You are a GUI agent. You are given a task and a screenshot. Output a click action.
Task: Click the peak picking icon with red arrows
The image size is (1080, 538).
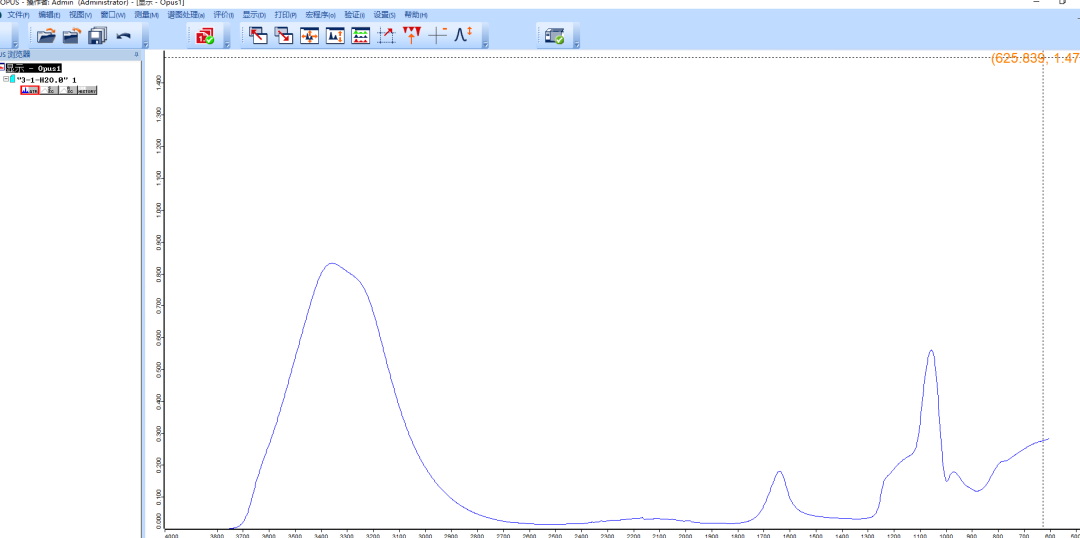(x=412, y=36)
